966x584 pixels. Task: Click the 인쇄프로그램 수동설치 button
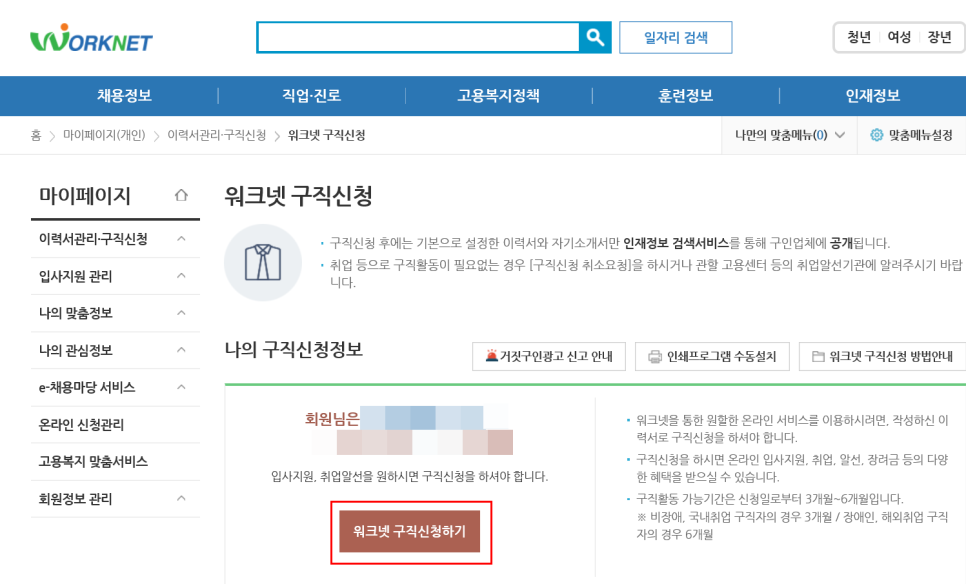click(712, 356)
